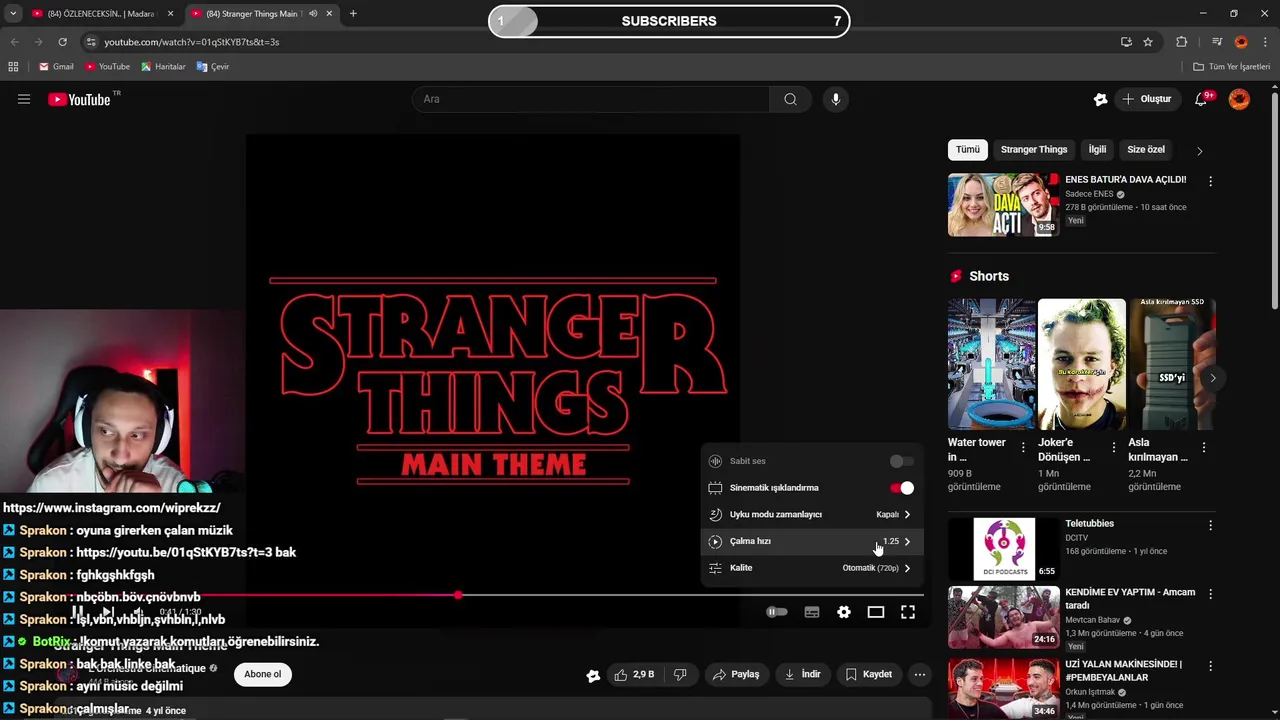Bookmark this page with the star
The image size is (1280, 720).
coord(1148,42)
